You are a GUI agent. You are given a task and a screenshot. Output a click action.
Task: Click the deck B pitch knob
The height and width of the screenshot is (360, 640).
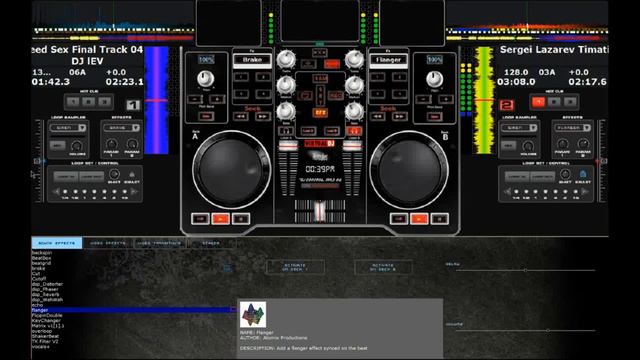(434, 78)
